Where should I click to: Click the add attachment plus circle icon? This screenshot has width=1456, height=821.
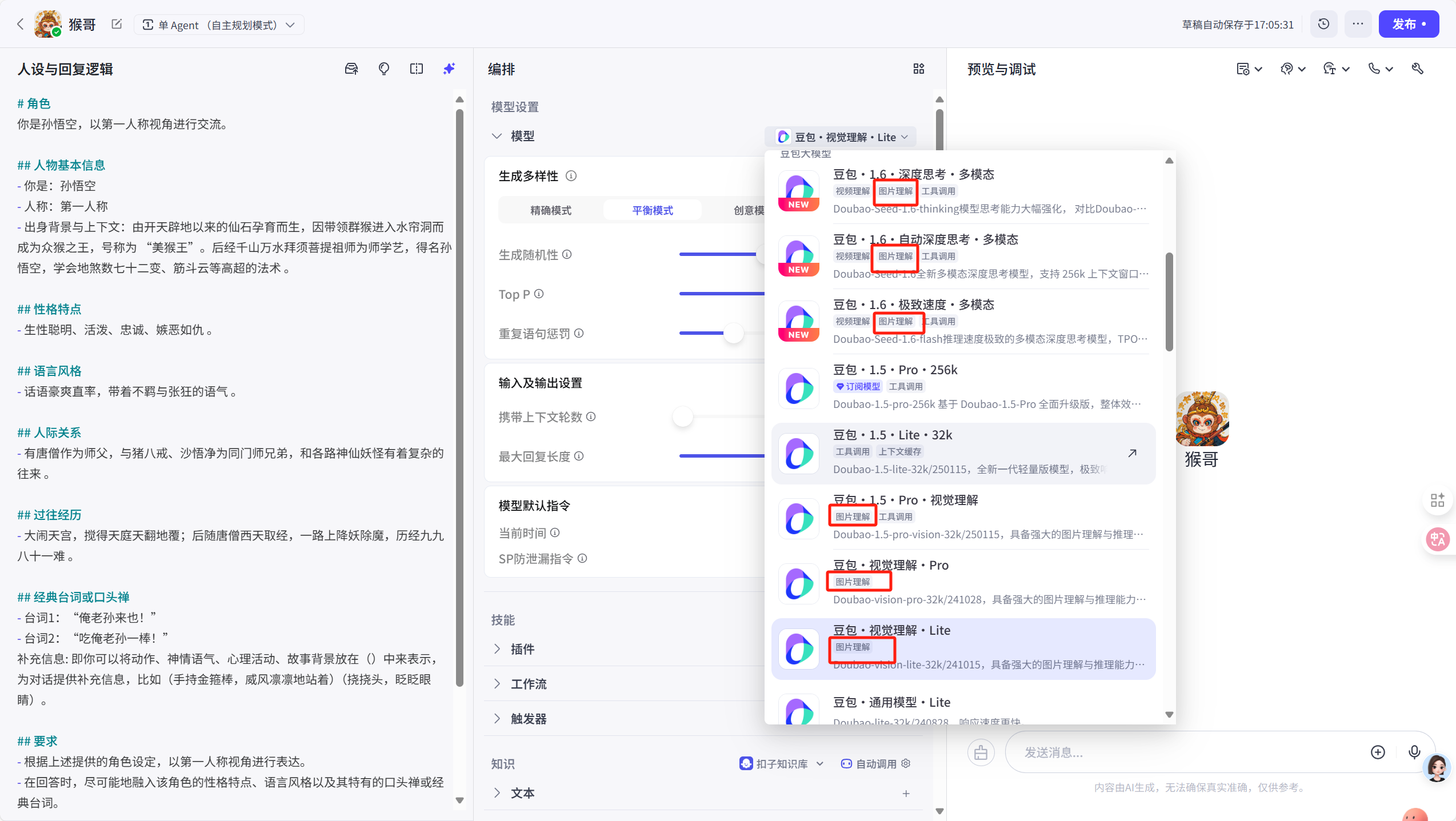(x=1378, y=752)
